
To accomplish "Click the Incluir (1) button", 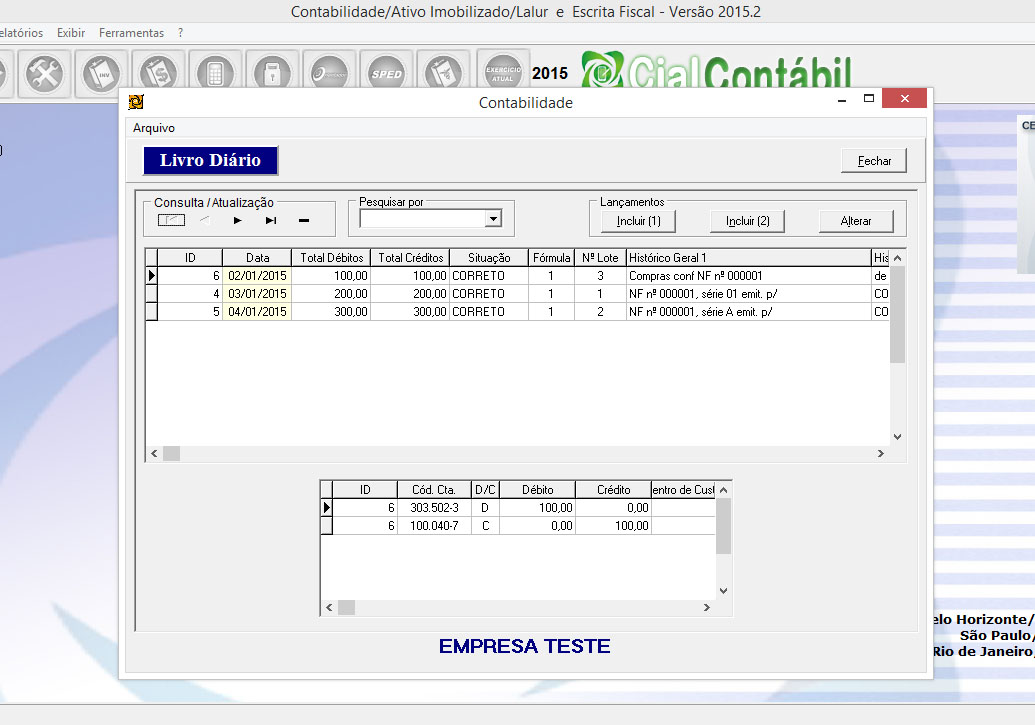I will click(x=638, y=221).
